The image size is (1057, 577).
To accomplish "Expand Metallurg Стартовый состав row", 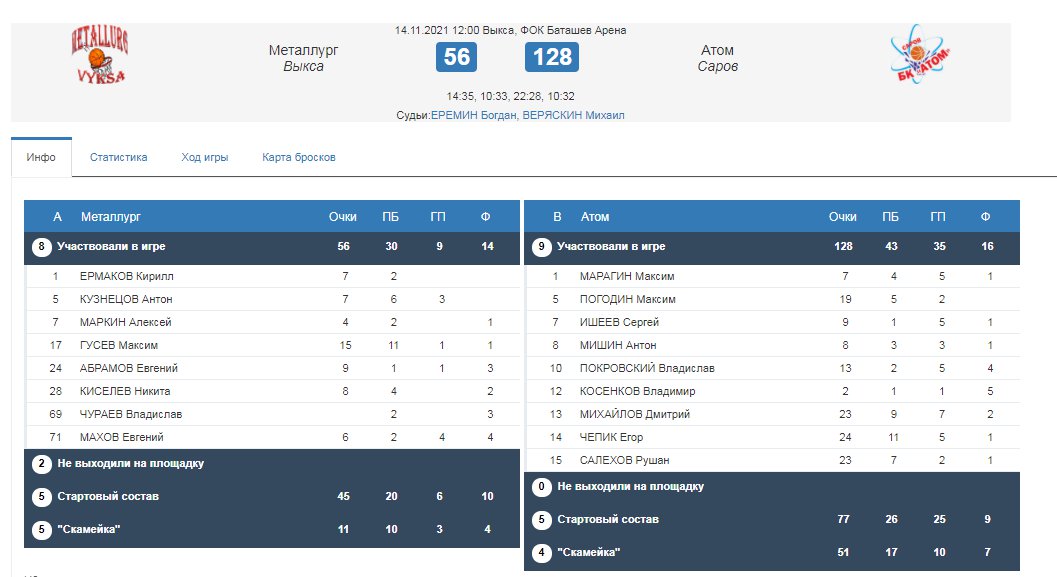I will coord(108,496).
